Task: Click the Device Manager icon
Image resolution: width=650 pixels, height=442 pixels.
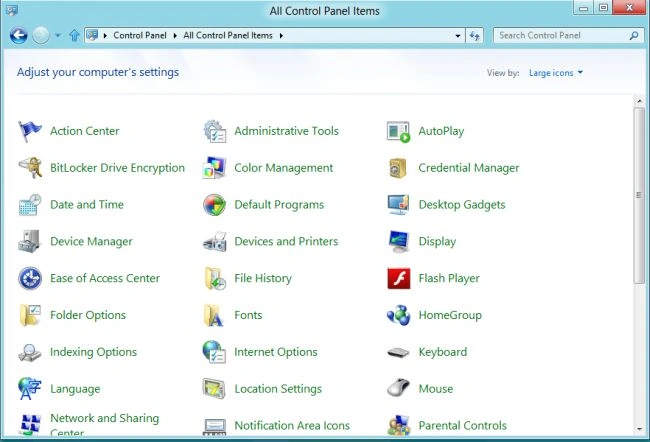Action: click(x=29, y=241)
